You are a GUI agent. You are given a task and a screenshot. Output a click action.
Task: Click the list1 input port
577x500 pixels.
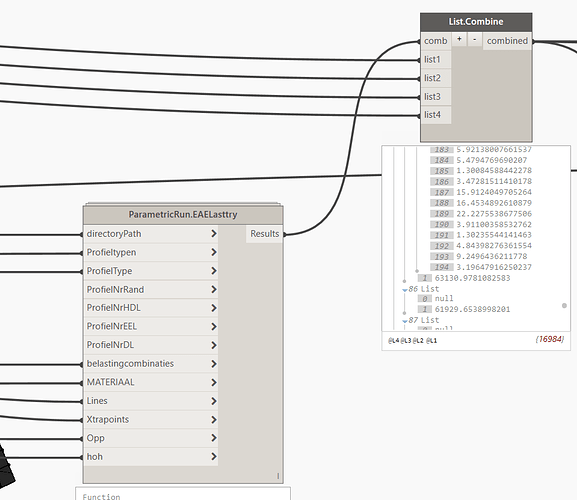[436, 59]
